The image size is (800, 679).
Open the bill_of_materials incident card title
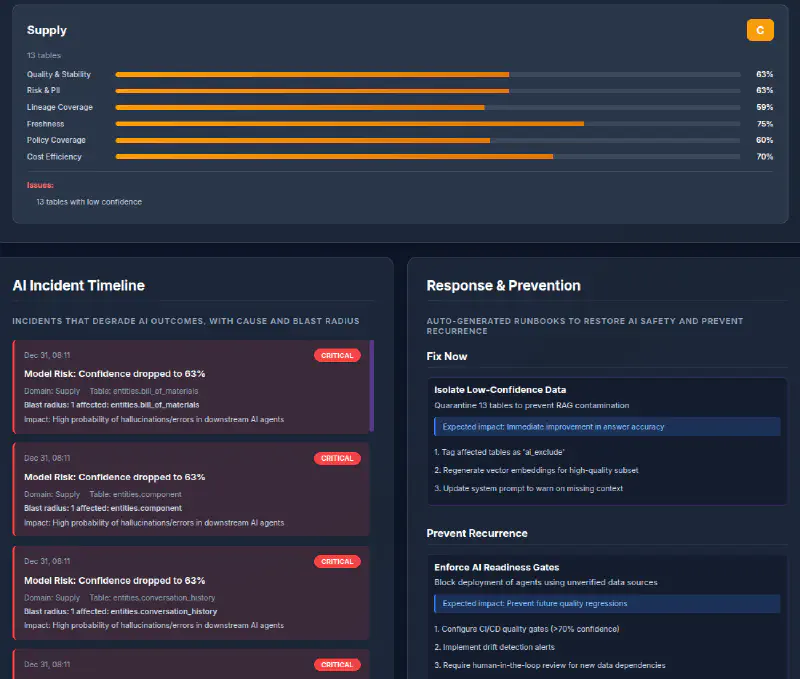point(114,374)
